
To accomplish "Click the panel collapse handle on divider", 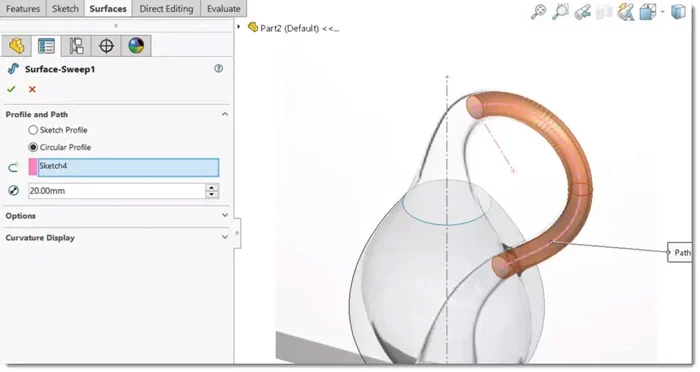I will pos(237,233).
